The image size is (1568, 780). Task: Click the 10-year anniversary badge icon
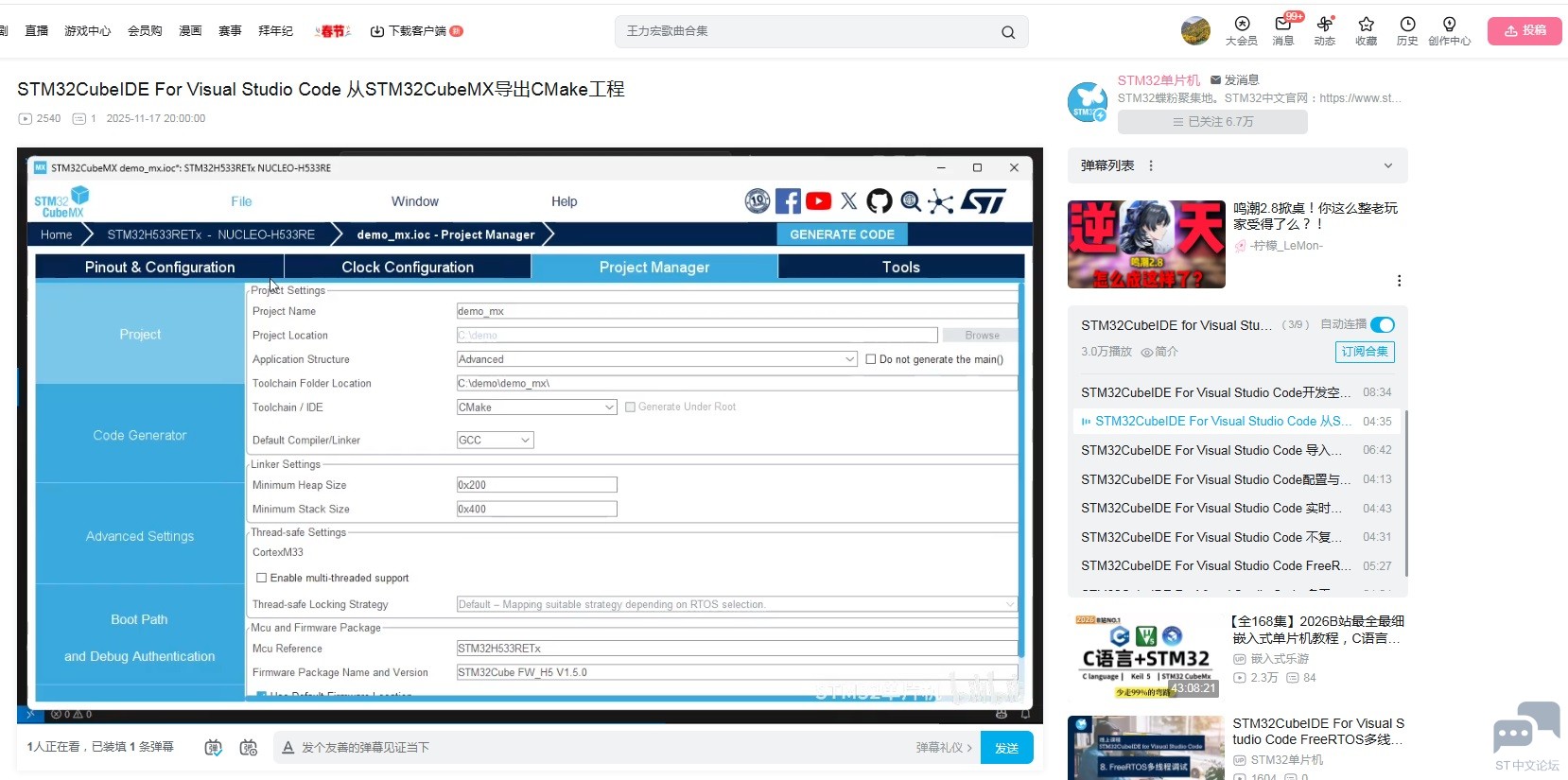(758, 200)
